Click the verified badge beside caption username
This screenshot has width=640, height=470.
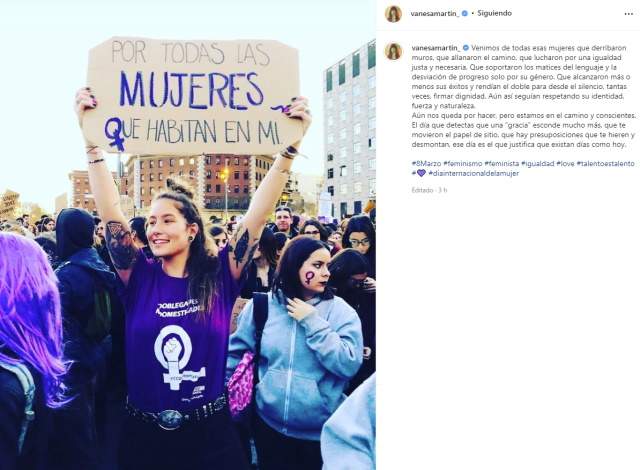click(465, 48)
